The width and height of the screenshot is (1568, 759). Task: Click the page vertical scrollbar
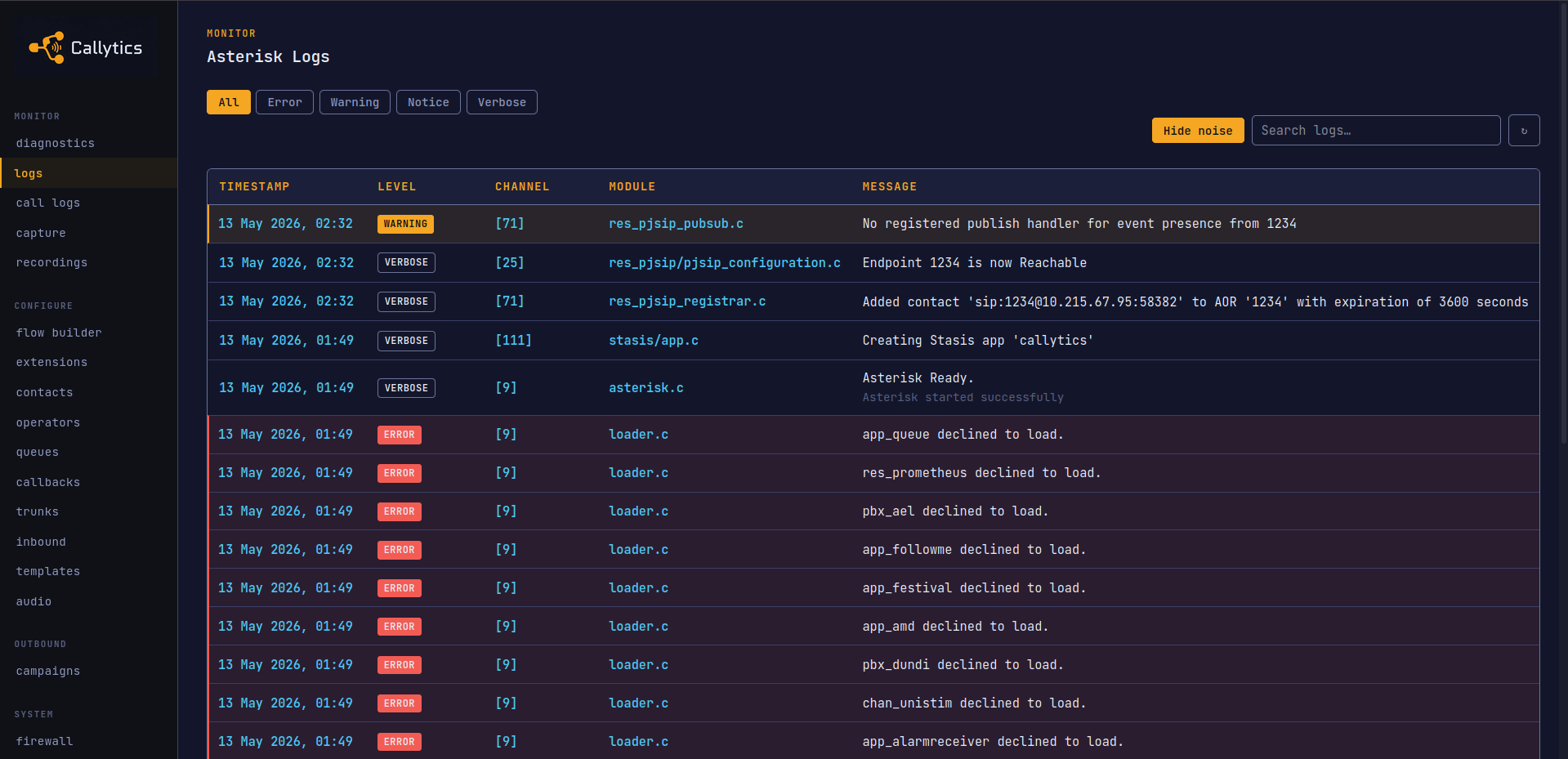click(x=1564, y=222)
